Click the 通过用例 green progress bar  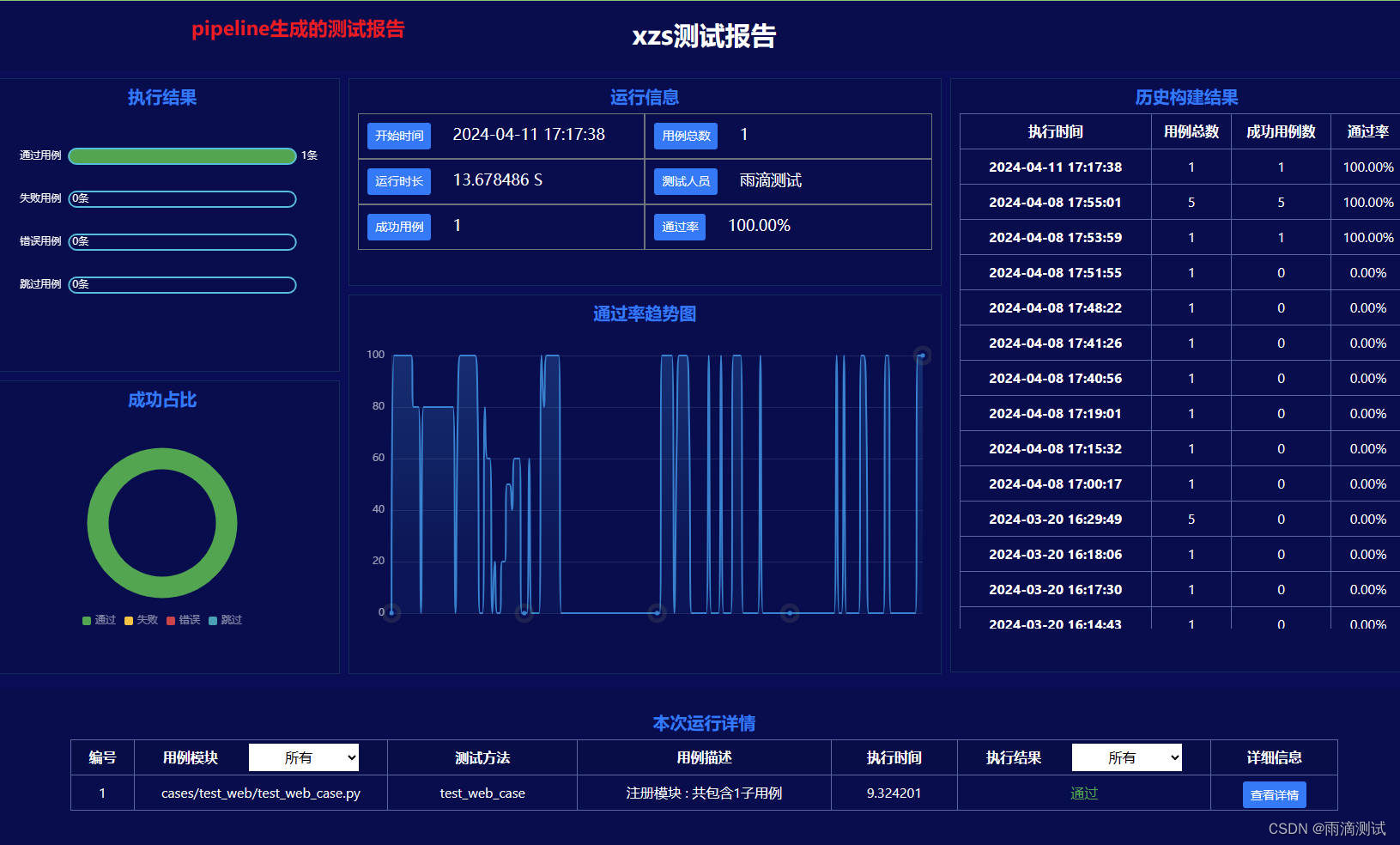(x=183, y=155)
